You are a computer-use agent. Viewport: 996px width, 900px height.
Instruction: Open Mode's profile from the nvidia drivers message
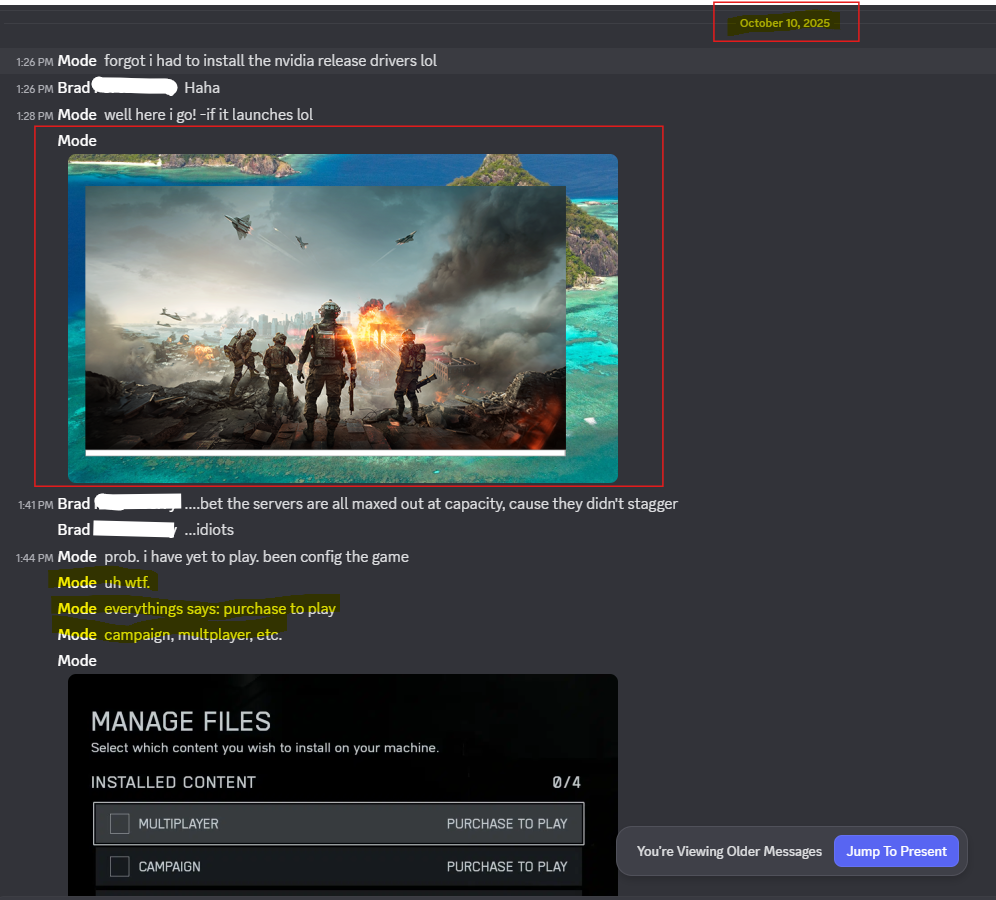click(77, 61)
